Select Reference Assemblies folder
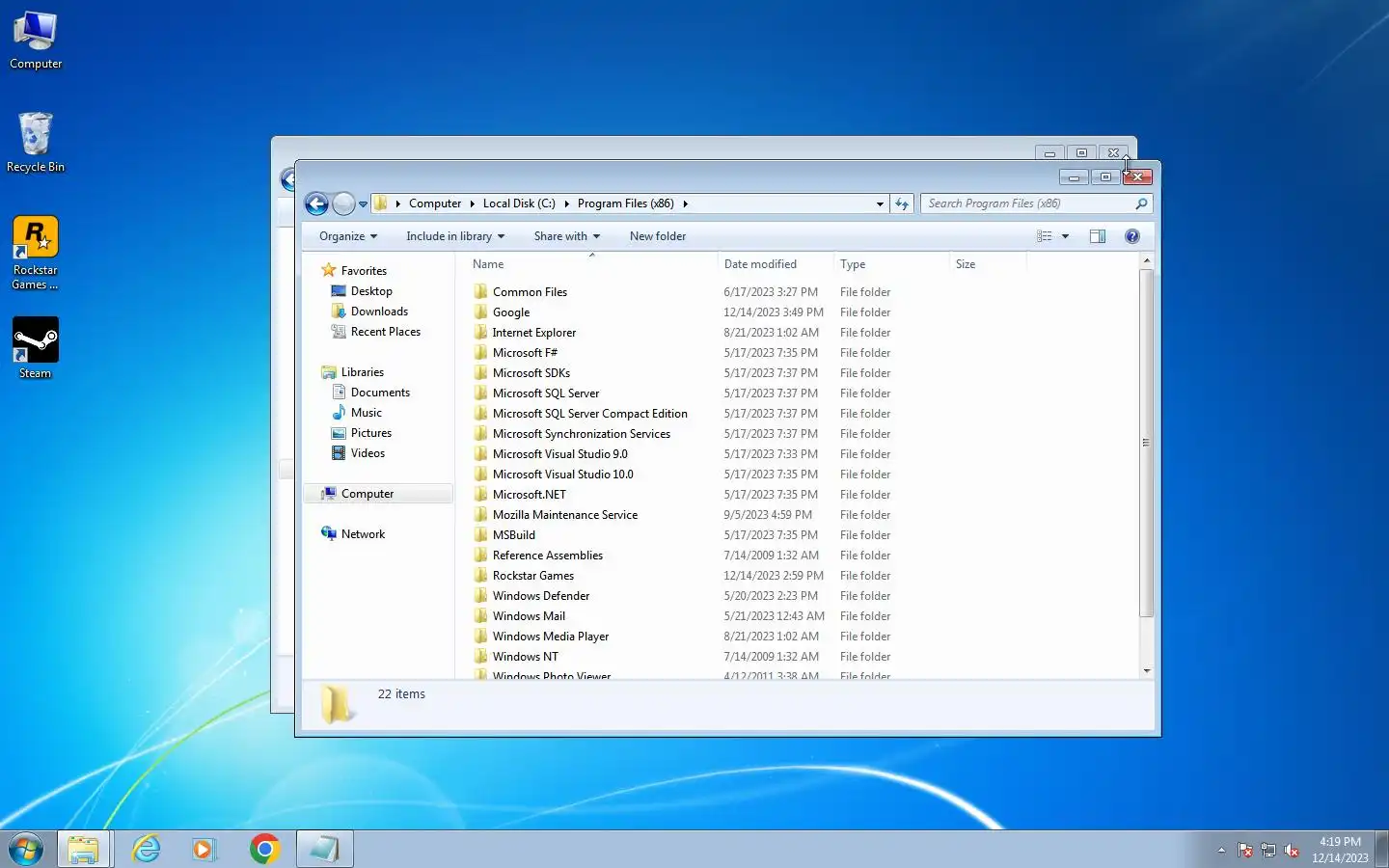1389x868 pixels. click(547, 556)
